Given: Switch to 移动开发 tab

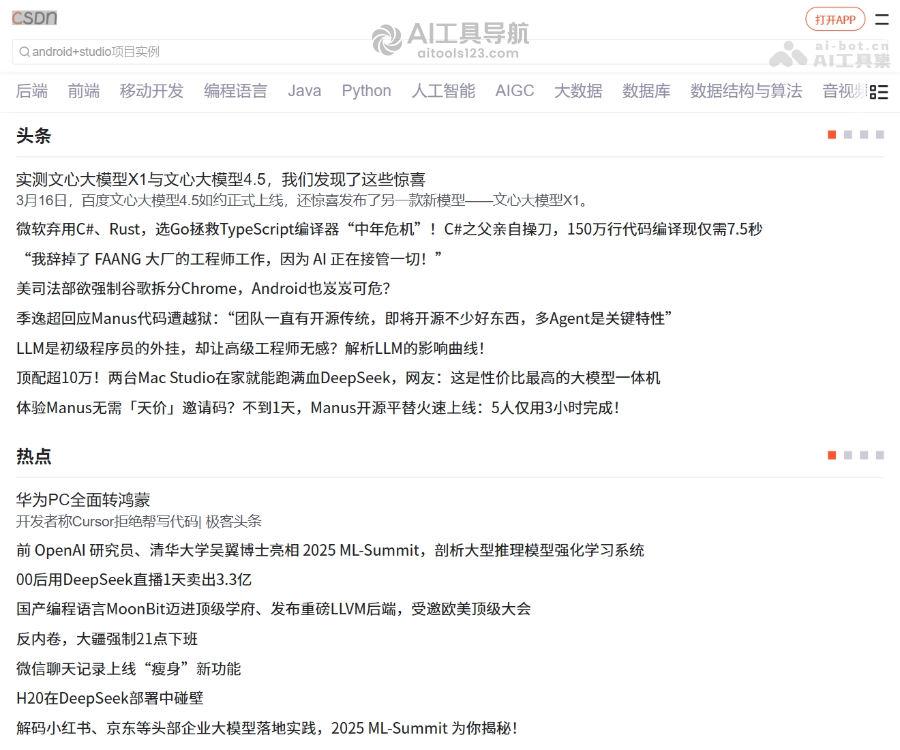Looking at the screenshot, I should click(x=152, y=91).
